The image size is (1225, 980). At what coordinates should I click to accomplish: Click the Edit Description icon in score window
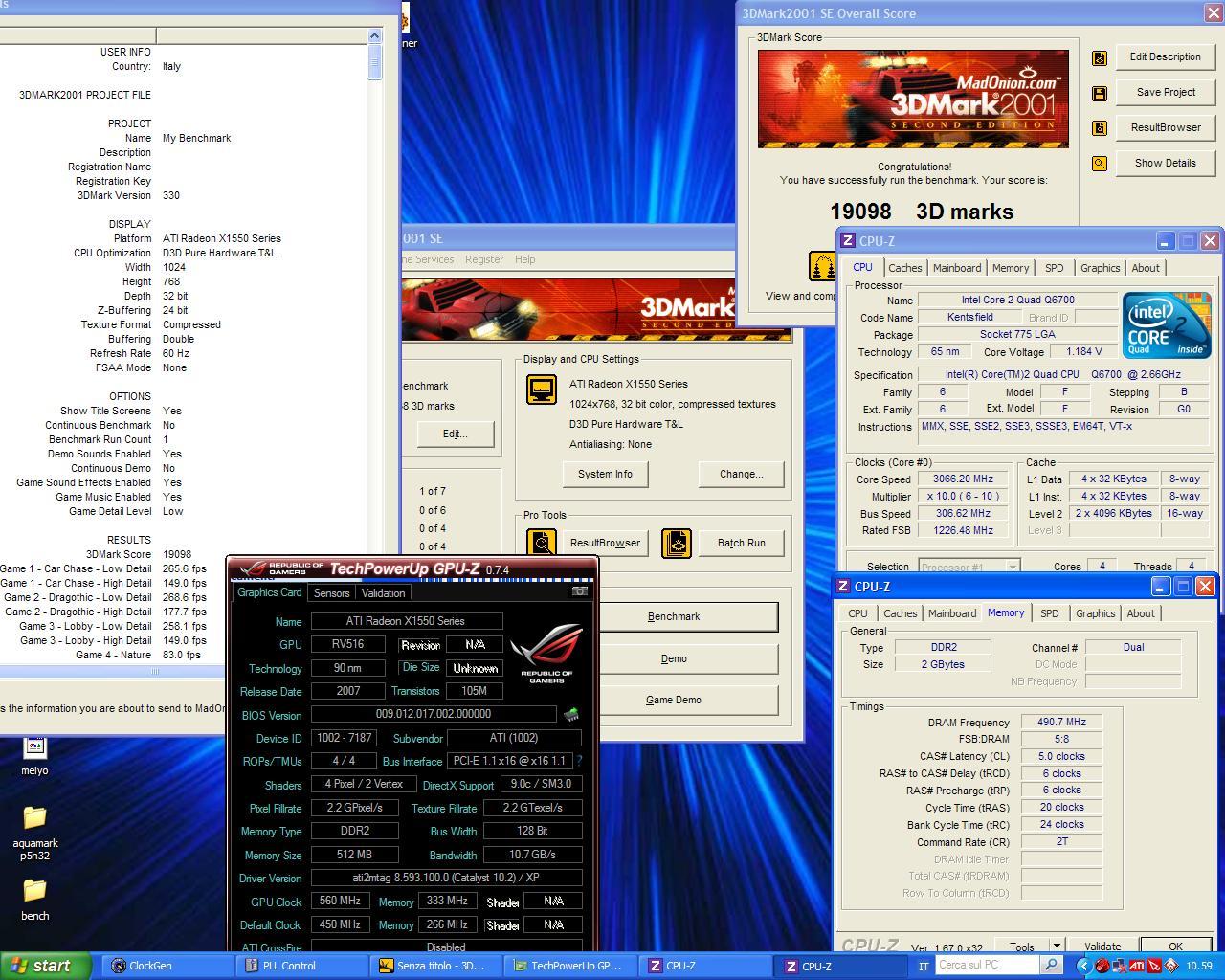pyautogui.click(x=1100, y=57)
